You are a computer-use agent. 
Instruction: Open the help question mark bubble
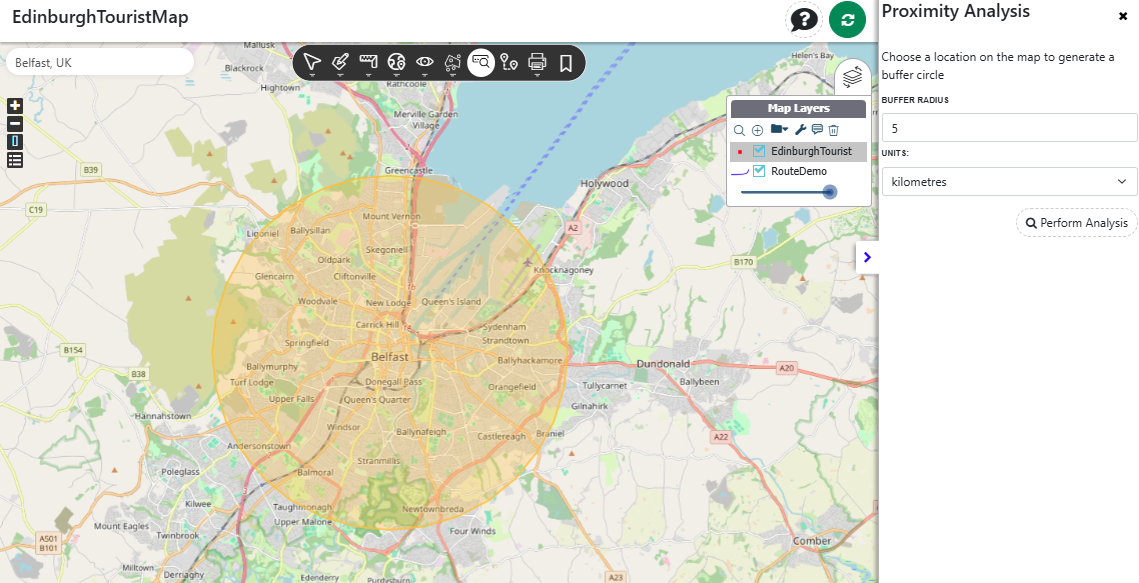coord(803,19)
